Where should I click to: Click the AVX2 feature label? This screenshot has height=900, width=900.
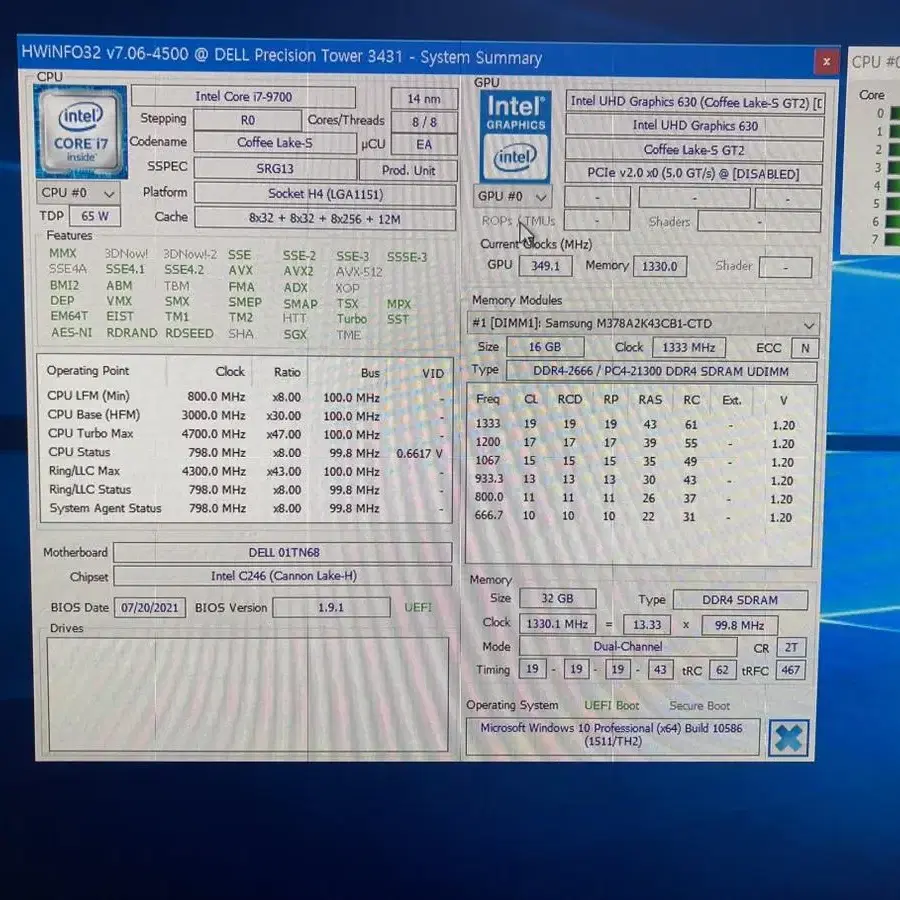click(298, 271)
